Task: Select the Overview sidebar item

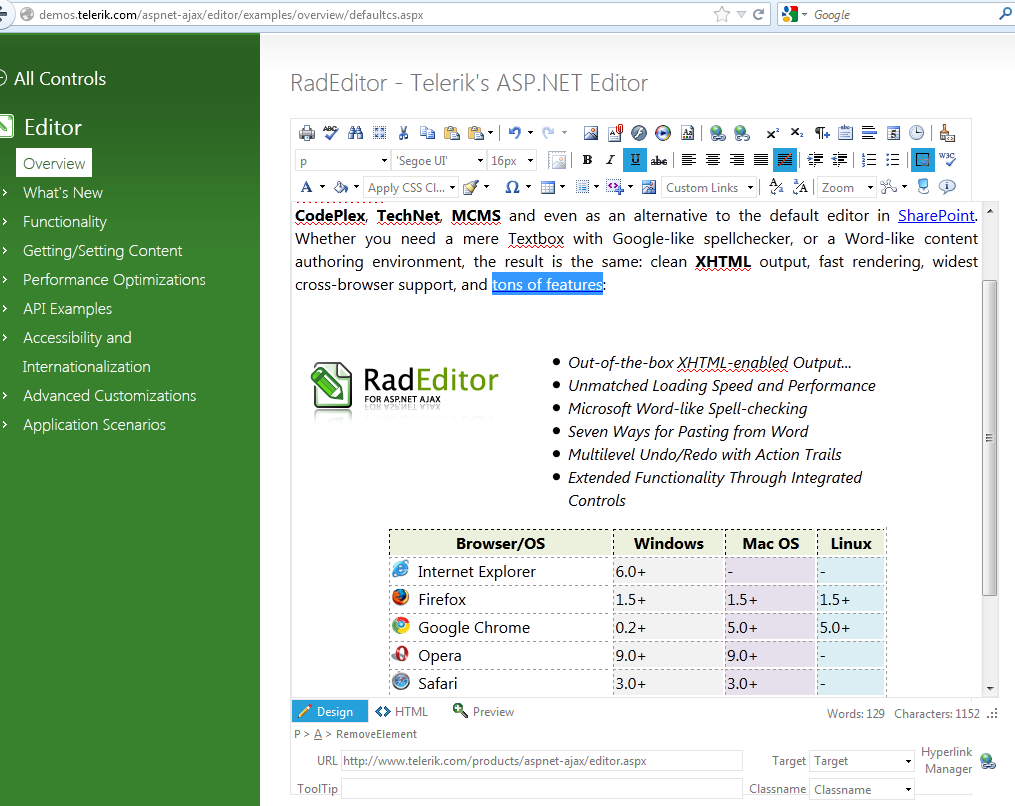Action: (54, 163)
